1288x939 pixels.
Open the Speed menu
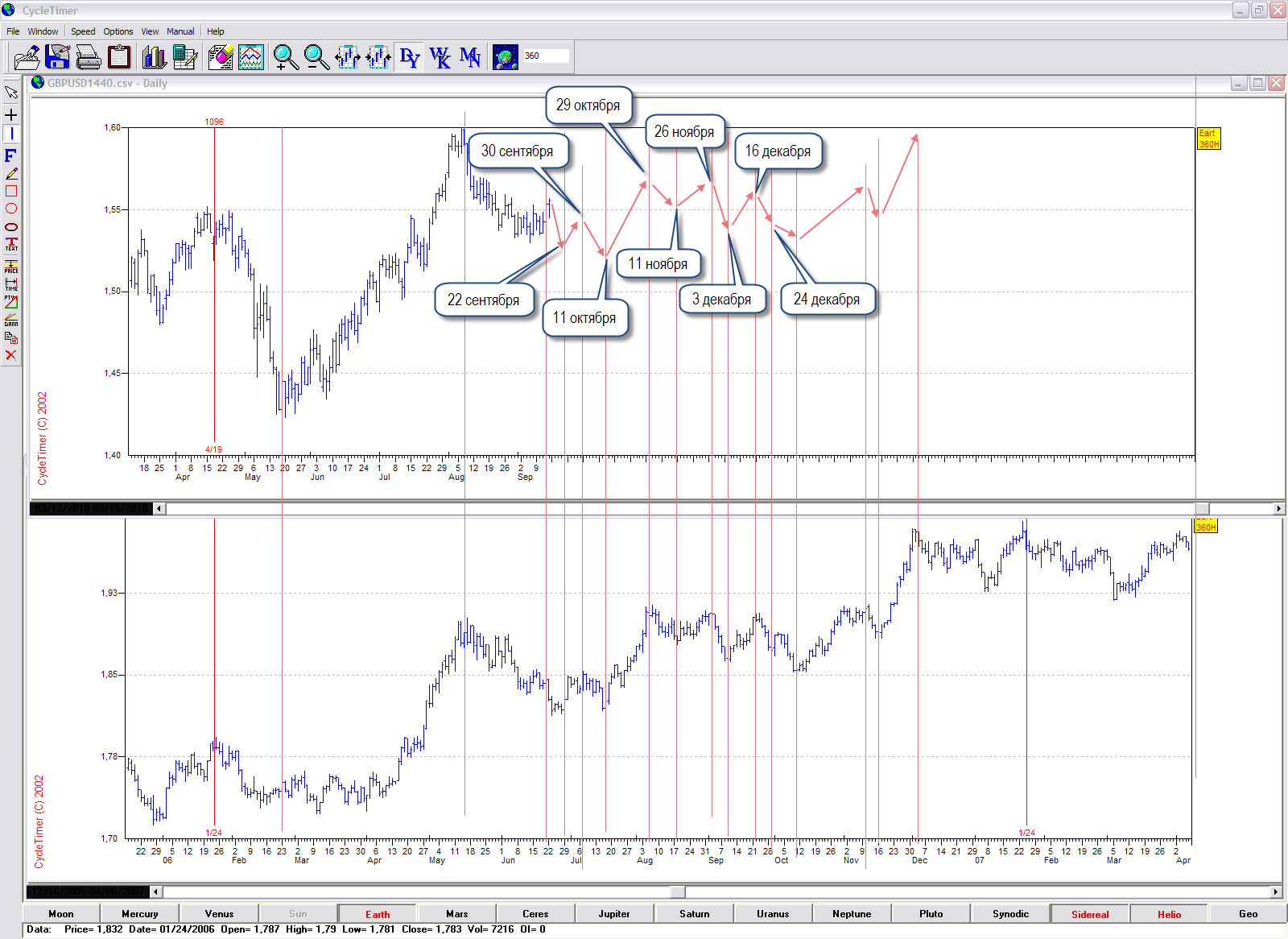pyautogui.click(x=83, y=31)
